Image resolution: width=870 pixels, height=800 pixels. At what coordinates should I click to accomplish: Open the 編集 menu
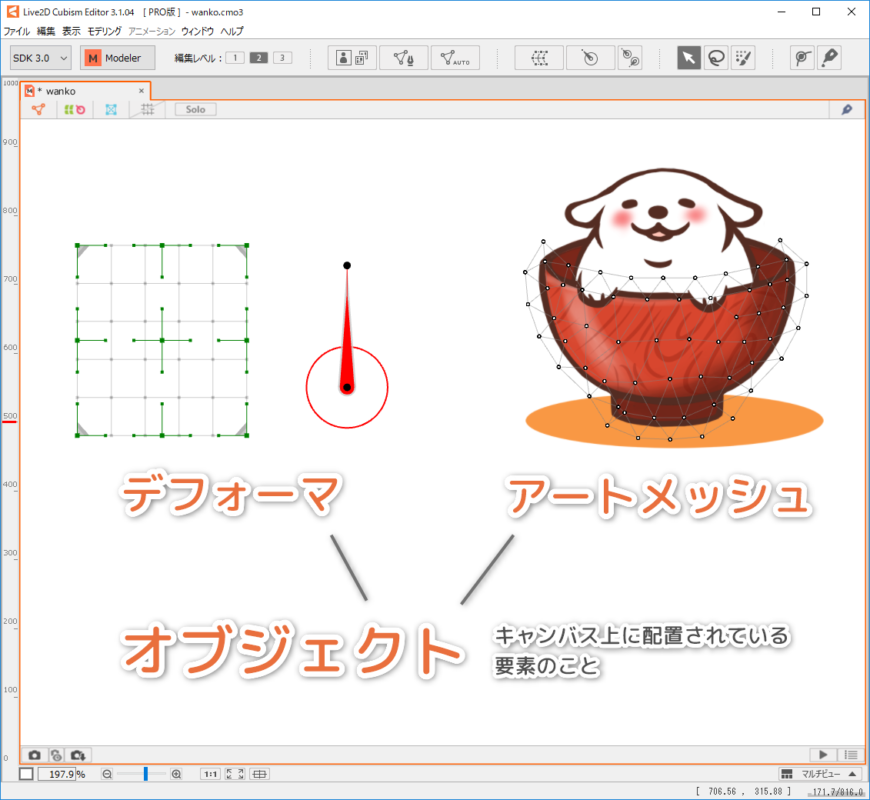(x=46, y=31)
